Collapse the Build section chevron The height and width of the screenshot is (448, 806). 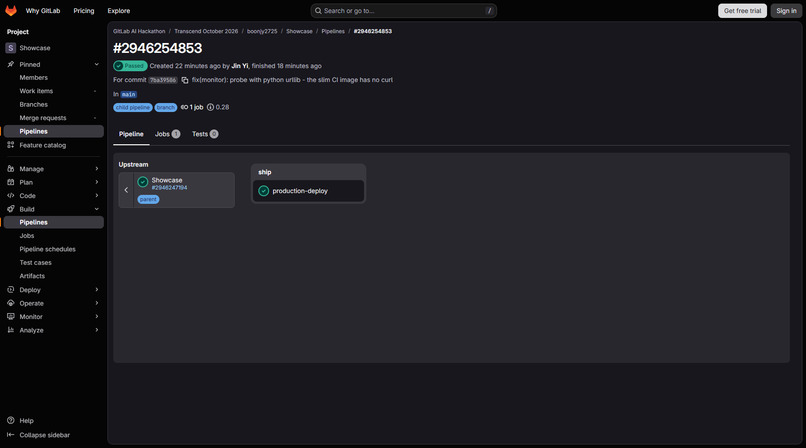coord(97,209)
